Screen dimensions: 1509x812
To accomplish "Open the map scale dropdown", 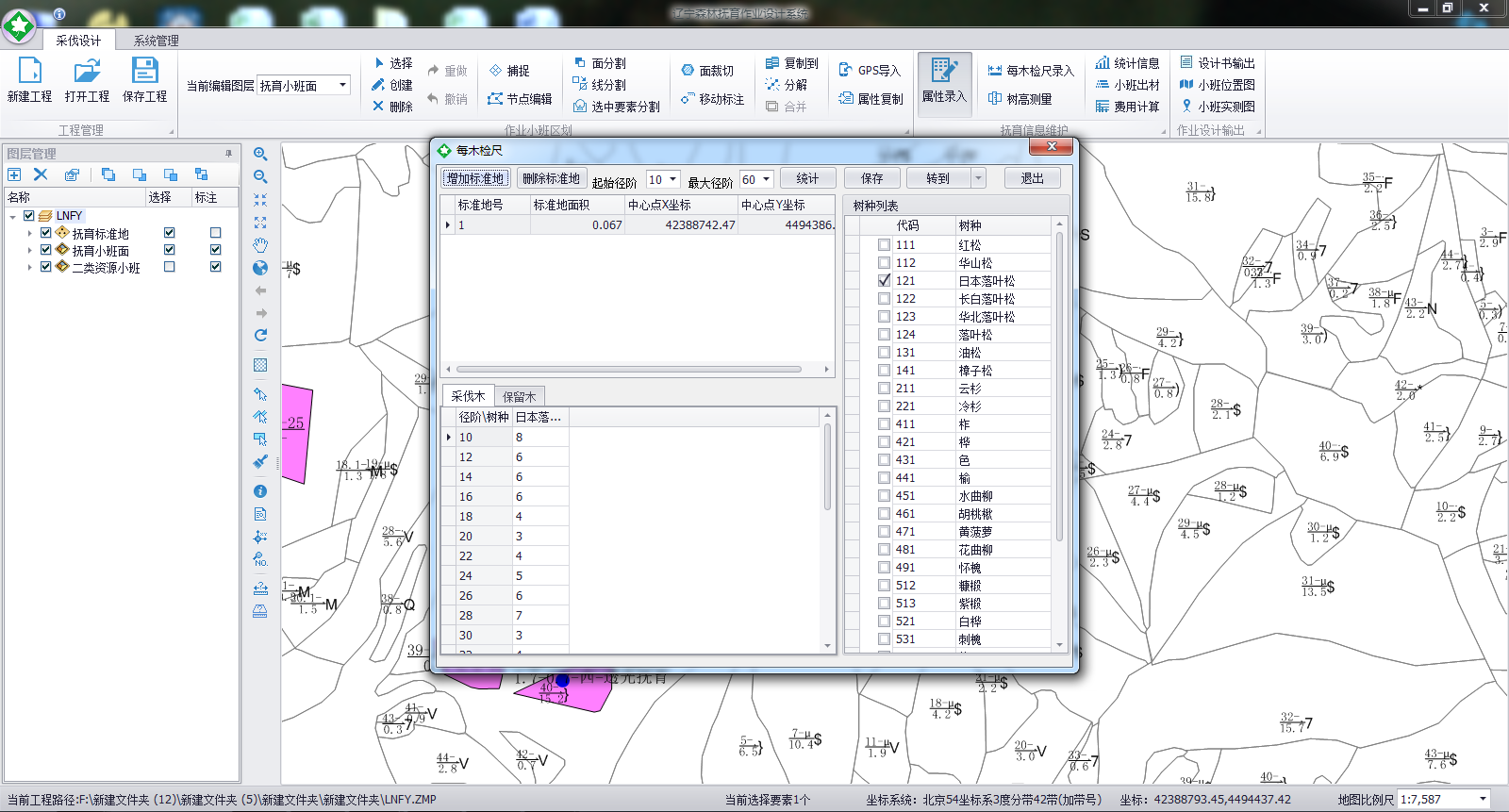I will click(1482, 800).
